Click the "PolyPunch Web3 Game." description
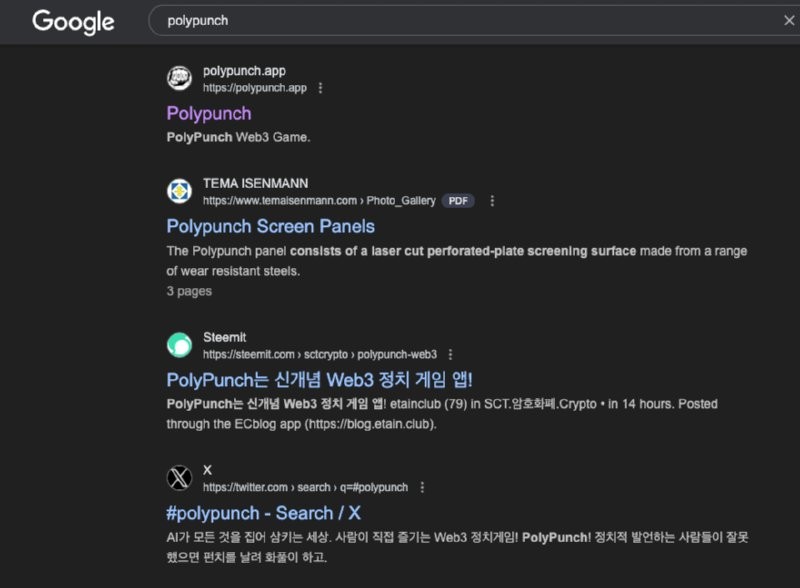 (238, 137)
